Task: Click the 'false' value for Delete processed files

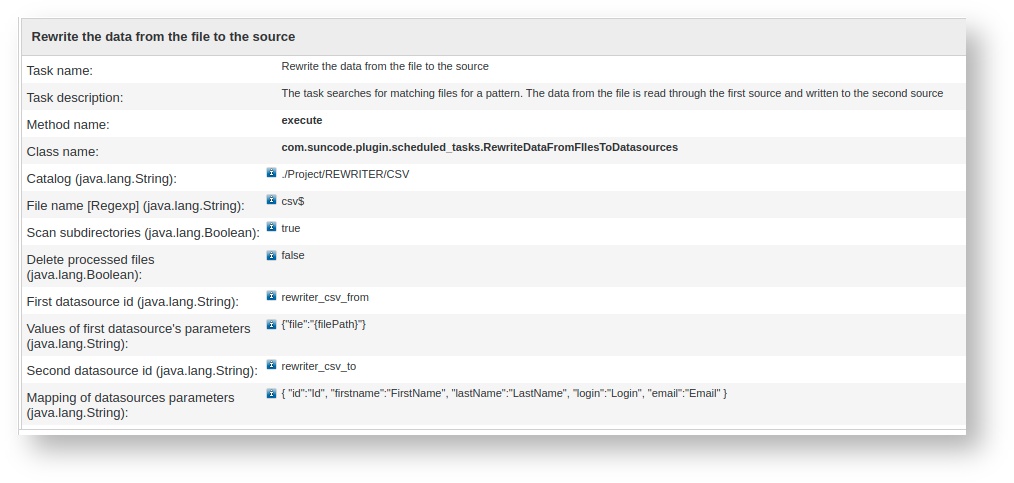Action: coord(292,255)
